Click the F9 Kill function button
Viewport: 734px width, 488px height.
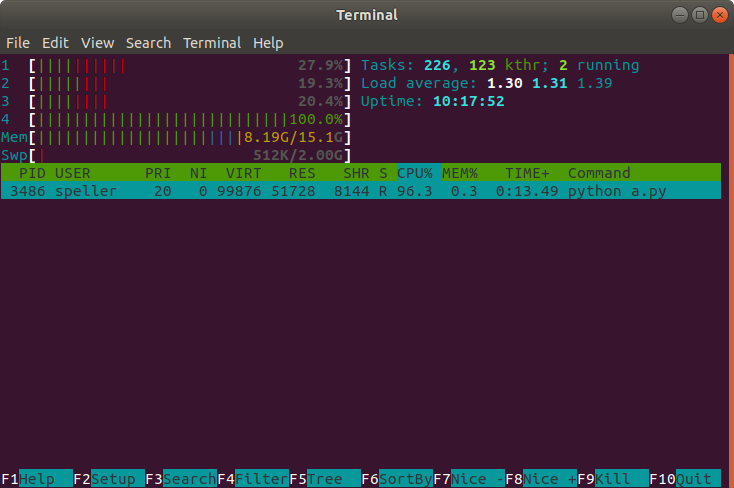click(x=613, y=479)
